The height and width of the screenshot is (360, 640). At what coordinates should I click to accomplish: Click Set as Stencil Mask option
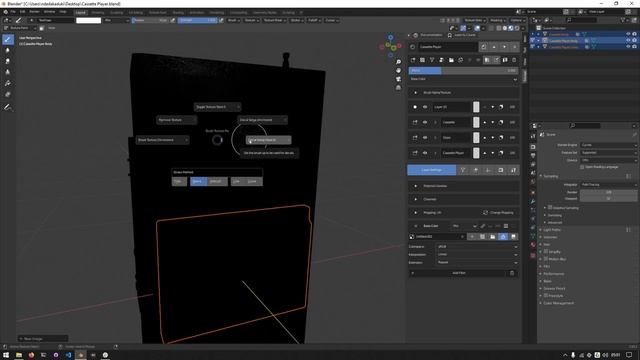point(269,140)
